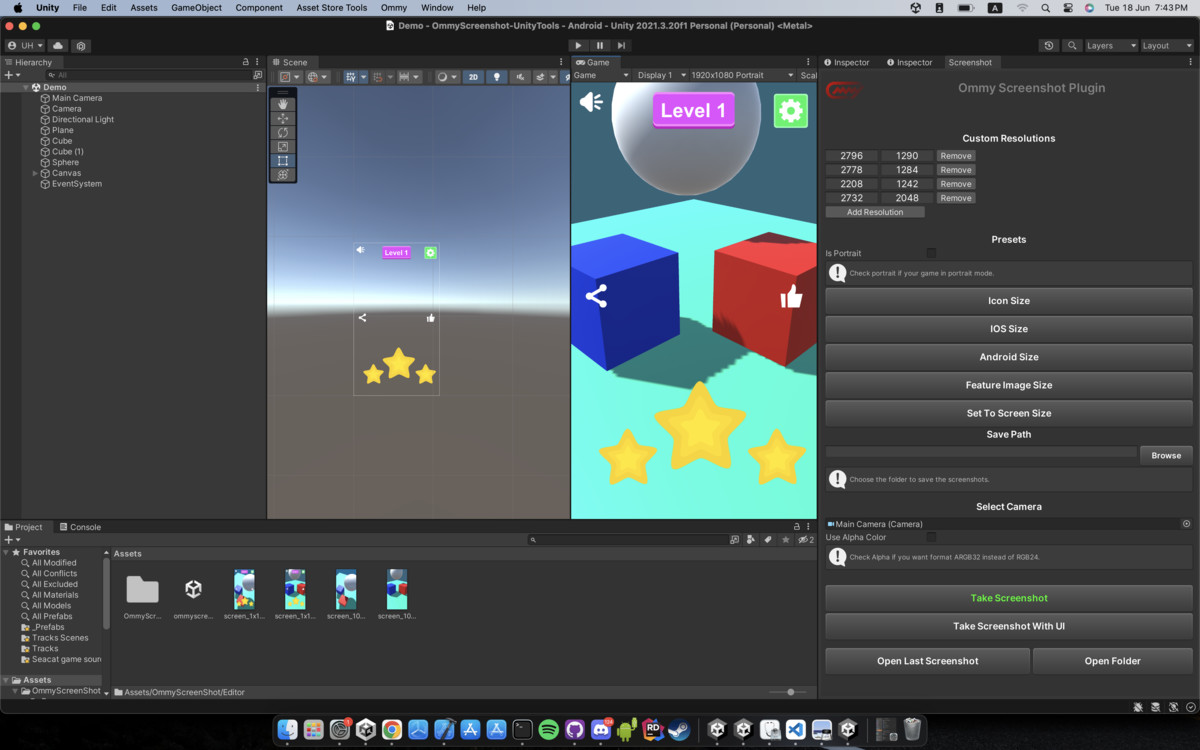Select the Move tool in Scene overlay
Image resolution: width=1200 pixels, height=750 pixels.
tap(283, 118)
